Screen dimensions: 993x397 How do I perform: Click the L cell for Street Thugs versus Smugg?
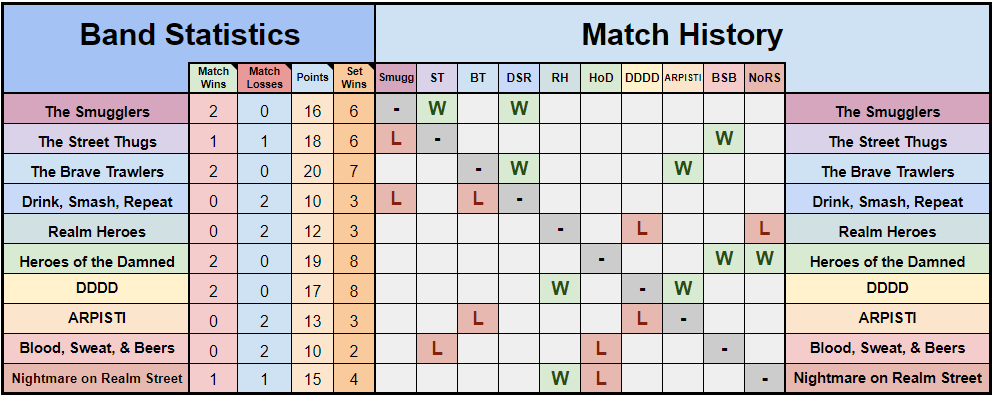tap(396, 139)
